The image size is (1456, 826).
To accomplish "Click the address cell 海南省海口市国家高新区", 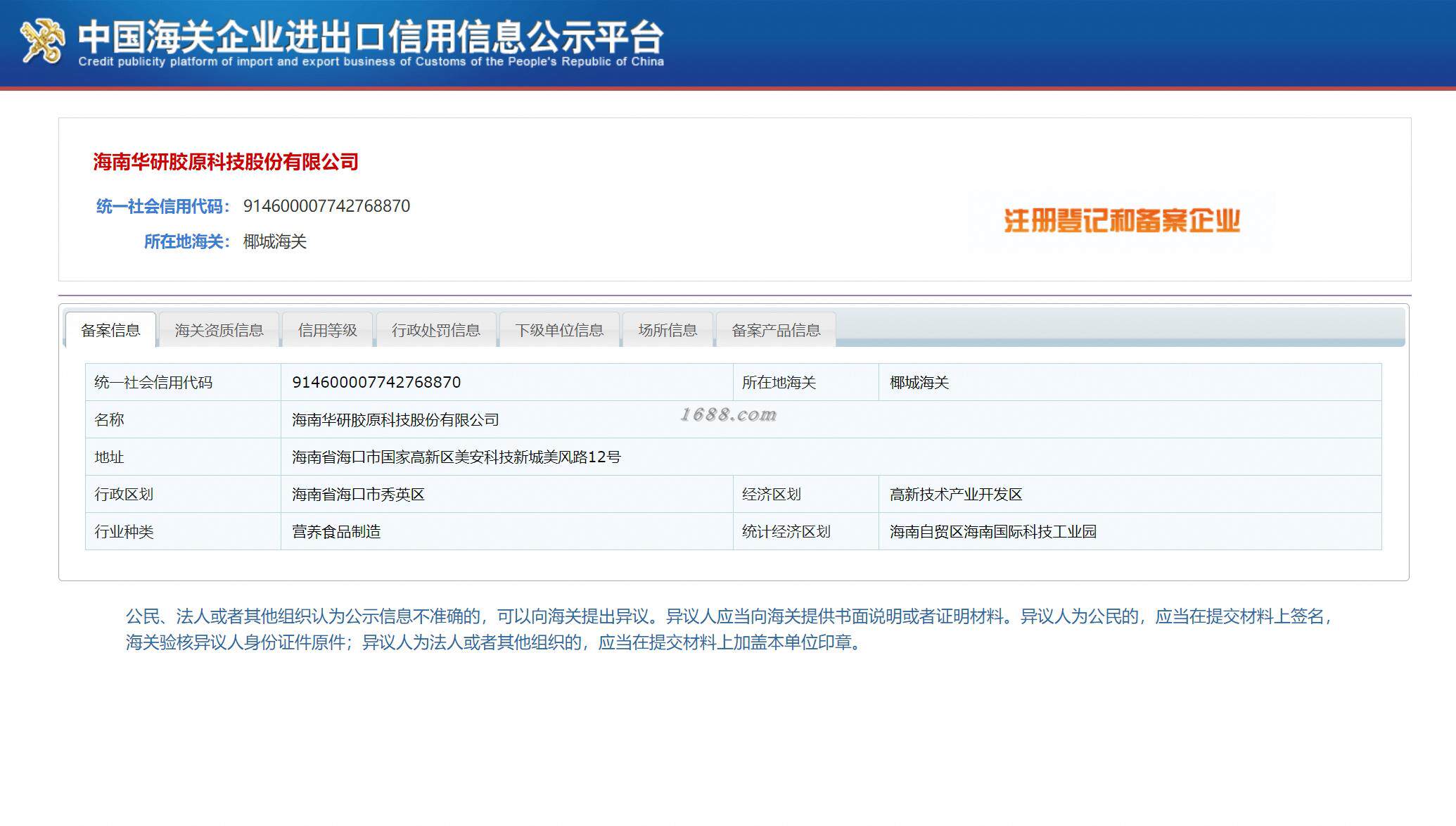I will point(456,457).
